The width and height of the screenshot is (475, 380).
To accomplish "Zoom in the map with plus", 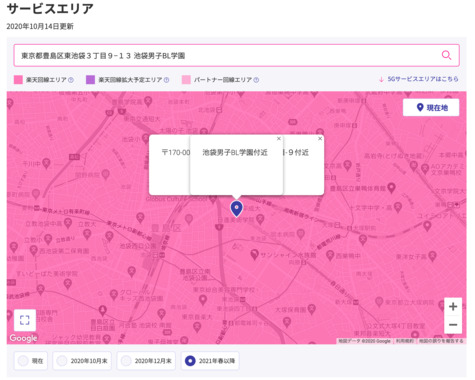I will click(x=453, y=306).
